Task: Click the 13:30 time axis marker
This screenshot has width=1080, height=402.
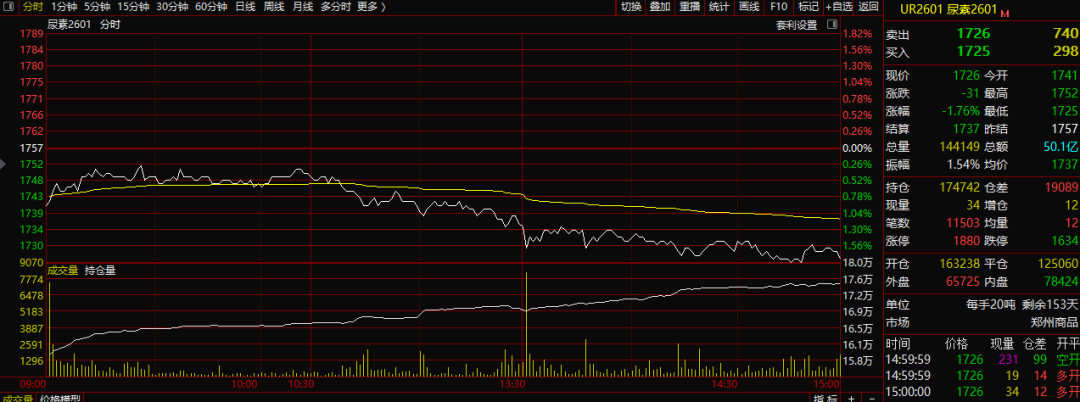Action: click(514, 383)
